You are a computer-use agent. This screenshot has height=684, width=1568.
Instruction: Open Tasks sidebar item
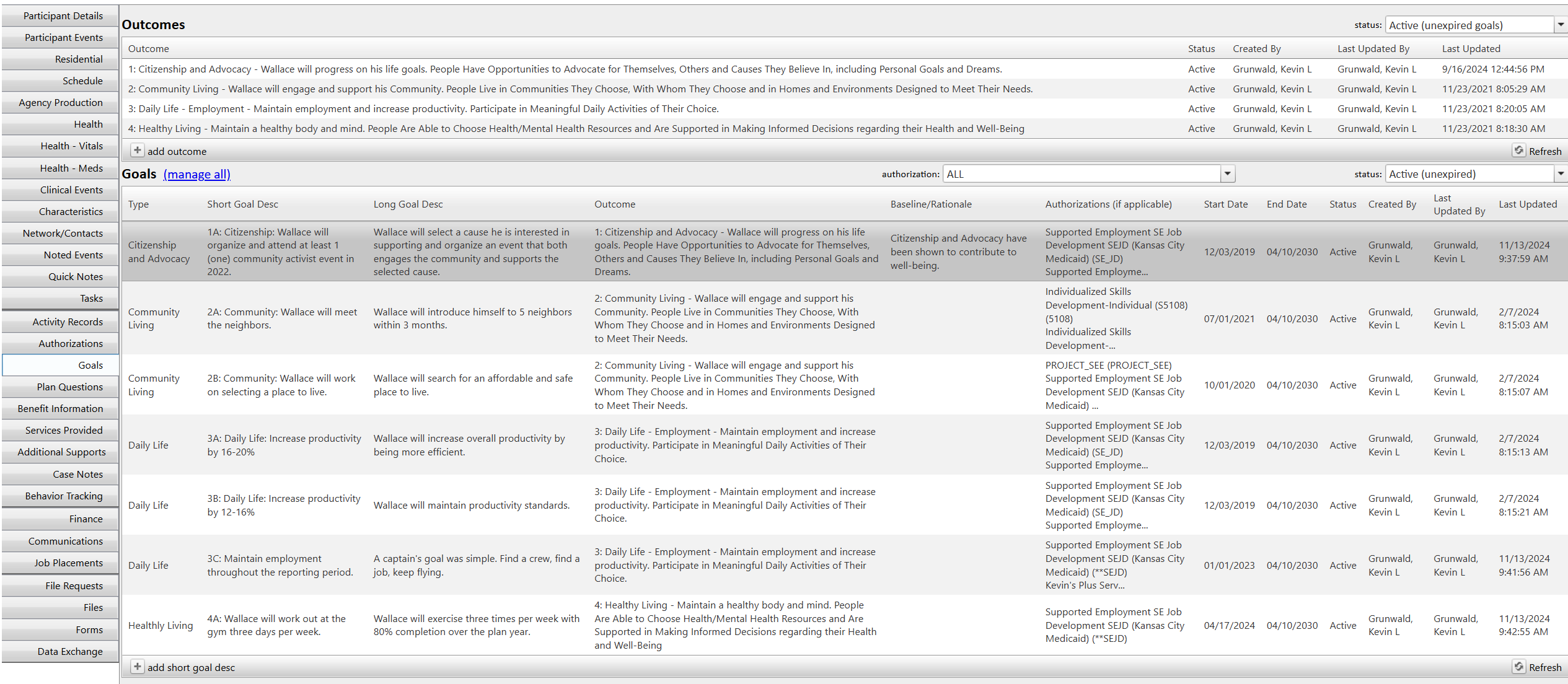click(60, 299)
